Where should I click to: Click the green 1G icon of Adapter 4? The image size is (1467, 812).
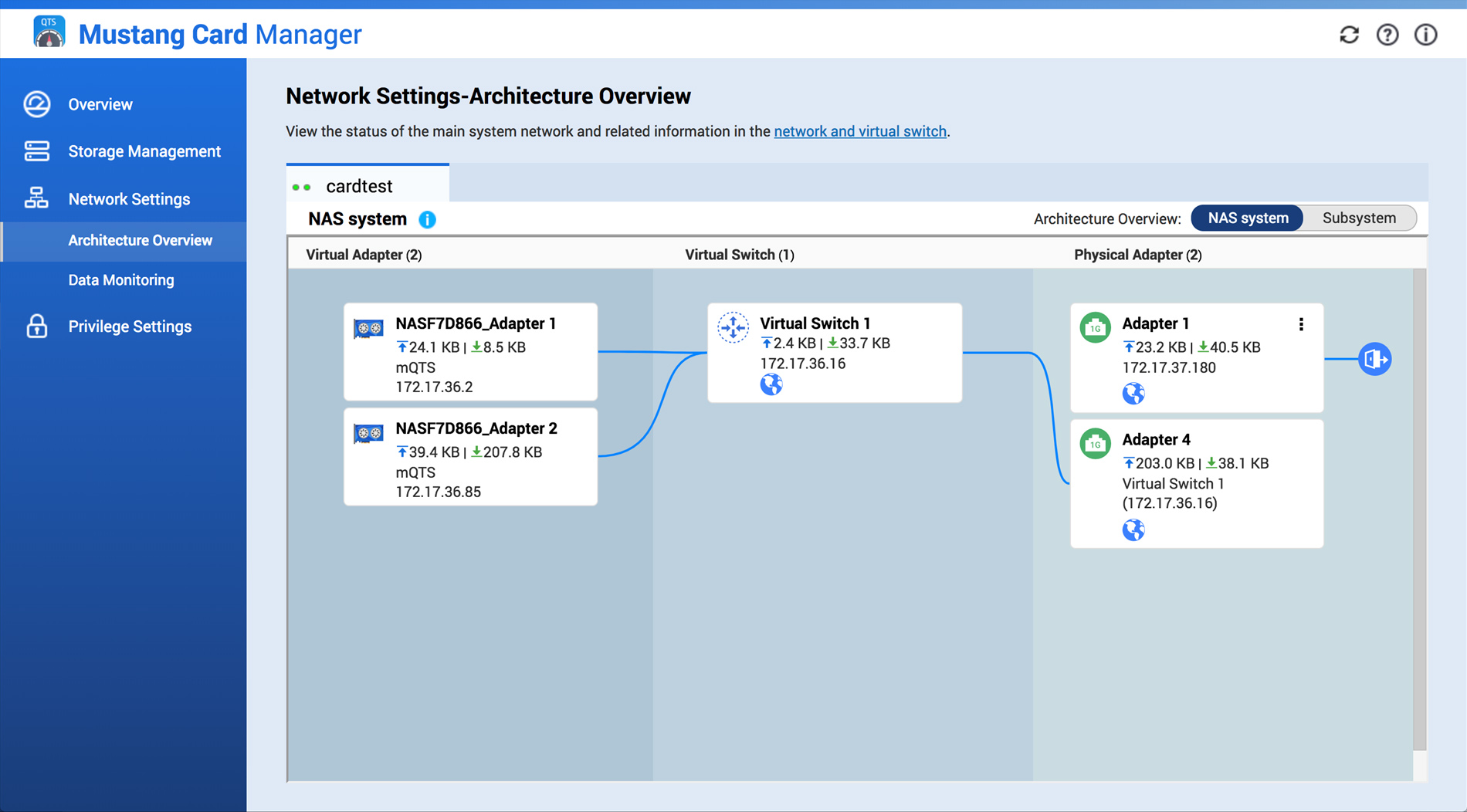[1095, 443]
